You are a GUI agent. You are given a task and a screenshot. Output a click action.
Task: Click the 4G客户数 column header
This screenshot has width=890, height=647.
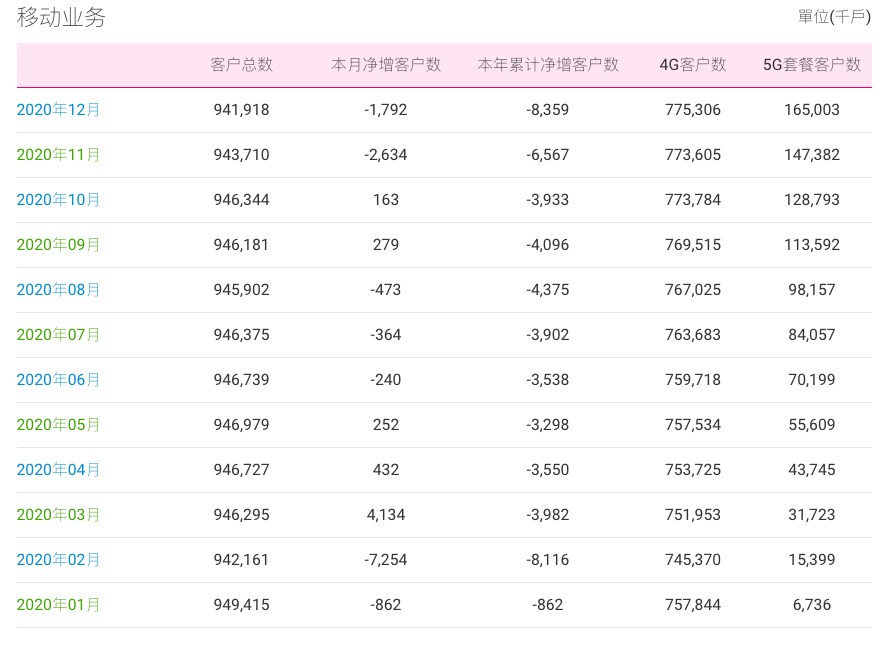click(x=693, y=65)
